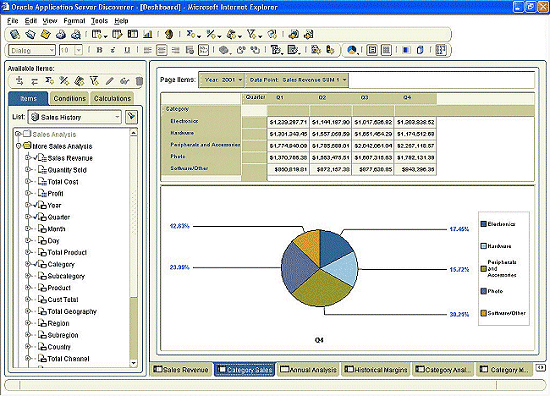
Task: Click the tree scrollbar down arrow
Action: [x=133, y=363]
